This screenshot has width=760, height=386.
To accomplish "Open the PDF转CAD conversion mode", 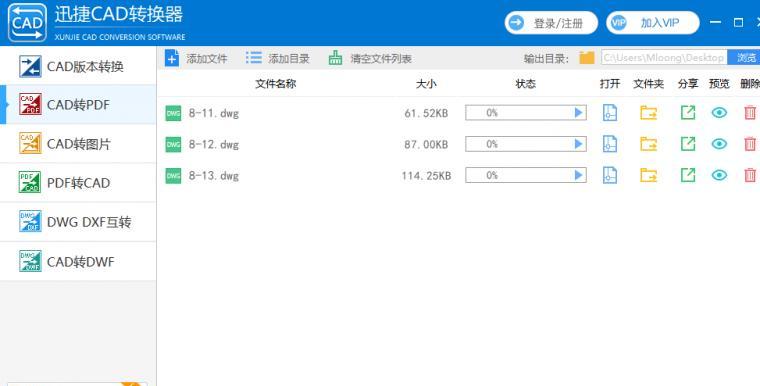I will (x=78, y=183).
